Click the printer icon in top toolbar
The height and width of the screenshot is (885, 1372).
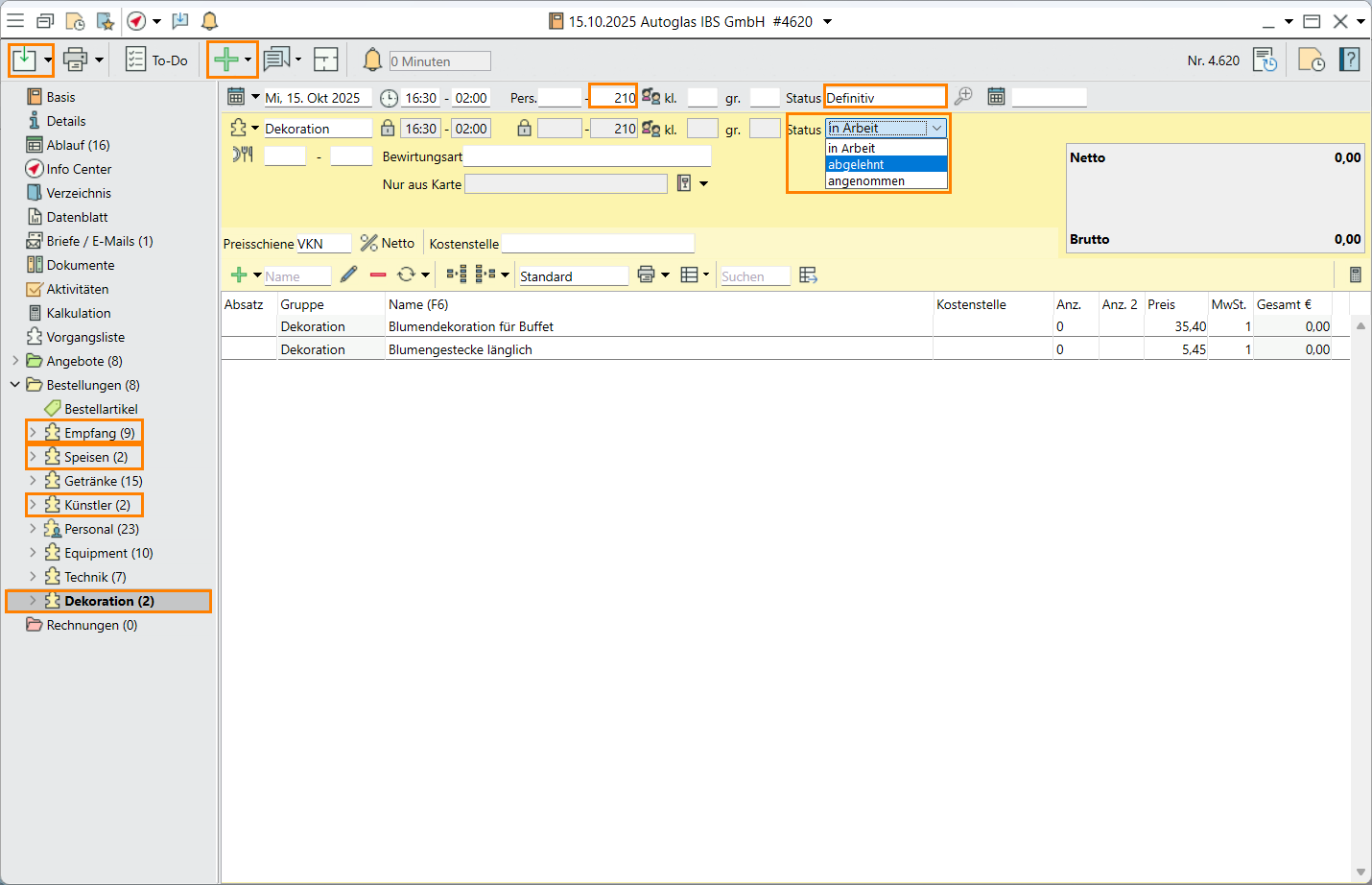75,60
